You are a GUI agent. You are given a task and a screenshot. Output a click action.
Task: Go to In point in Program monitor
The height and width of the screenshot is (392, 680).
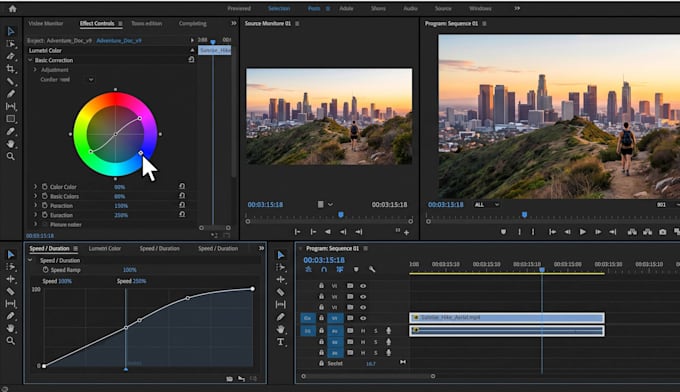pyautogui.click(x=552, y=232)
